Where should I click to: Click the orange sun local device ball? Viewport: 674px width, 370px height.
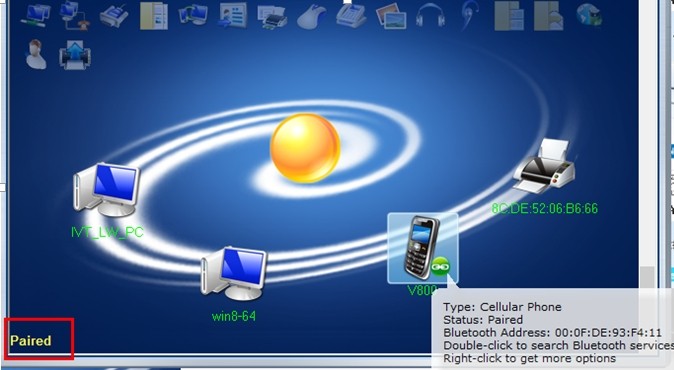[305, 148]
